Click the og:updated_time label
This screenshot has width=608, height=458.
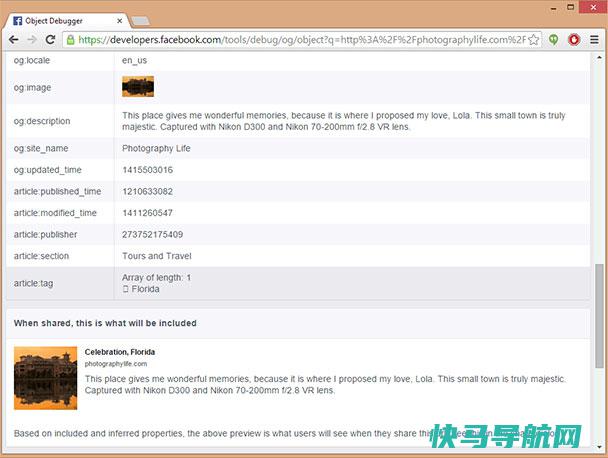pyautogui.click(x=48, y=170)
